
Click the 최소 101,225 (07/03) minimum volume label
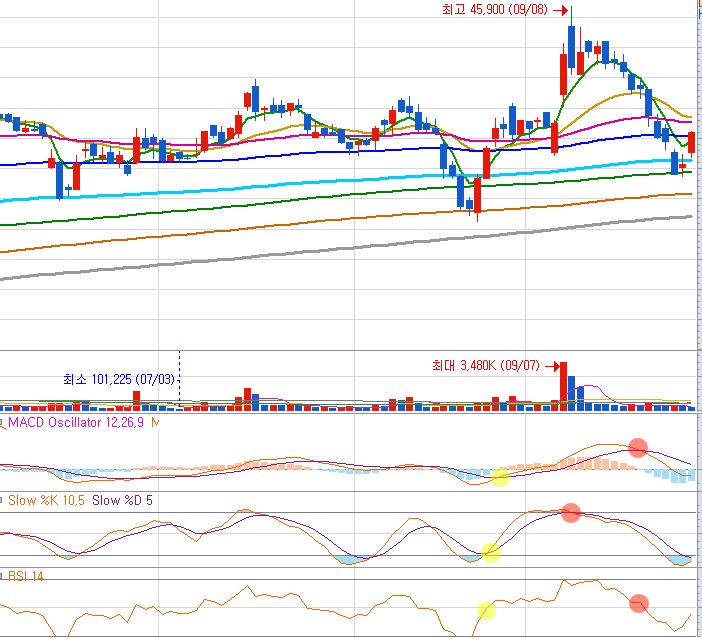click(x=119, y=380)
